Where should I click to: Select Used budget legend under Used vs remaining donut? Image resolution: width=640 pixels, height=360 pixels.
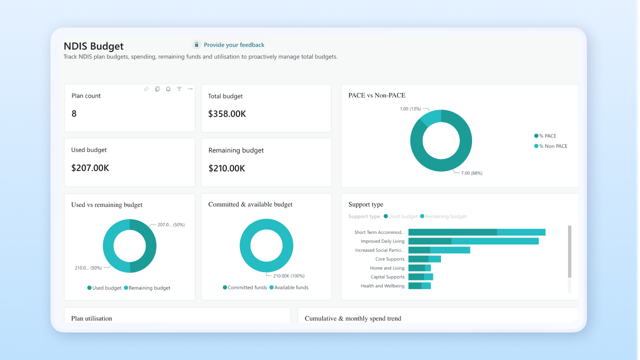(x=104, y=288)
